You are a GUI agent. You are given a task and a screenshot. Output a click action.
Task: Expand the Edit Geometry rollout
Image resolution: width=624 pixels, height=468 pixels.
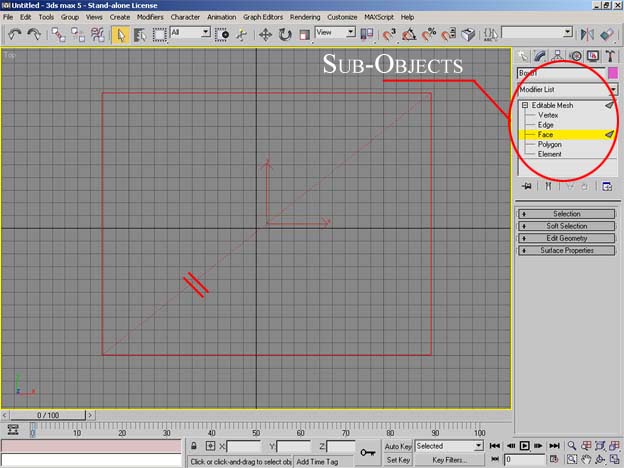coord(567,238)
